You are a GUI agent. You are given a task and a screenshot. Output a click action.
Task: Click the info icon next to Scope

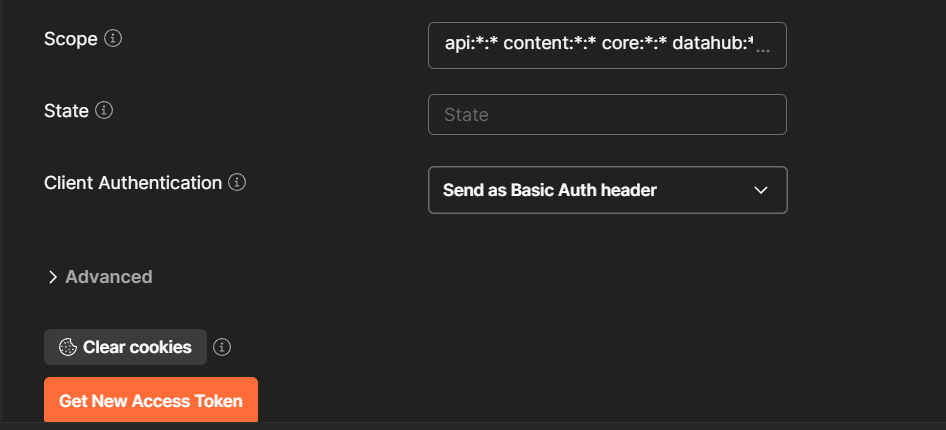[x=113, y=39]
